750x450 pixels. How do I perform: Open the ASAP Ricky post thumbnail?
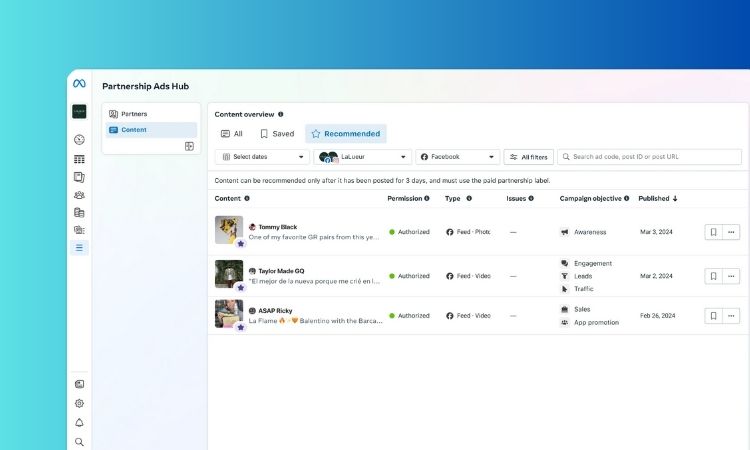click(229, 314)
